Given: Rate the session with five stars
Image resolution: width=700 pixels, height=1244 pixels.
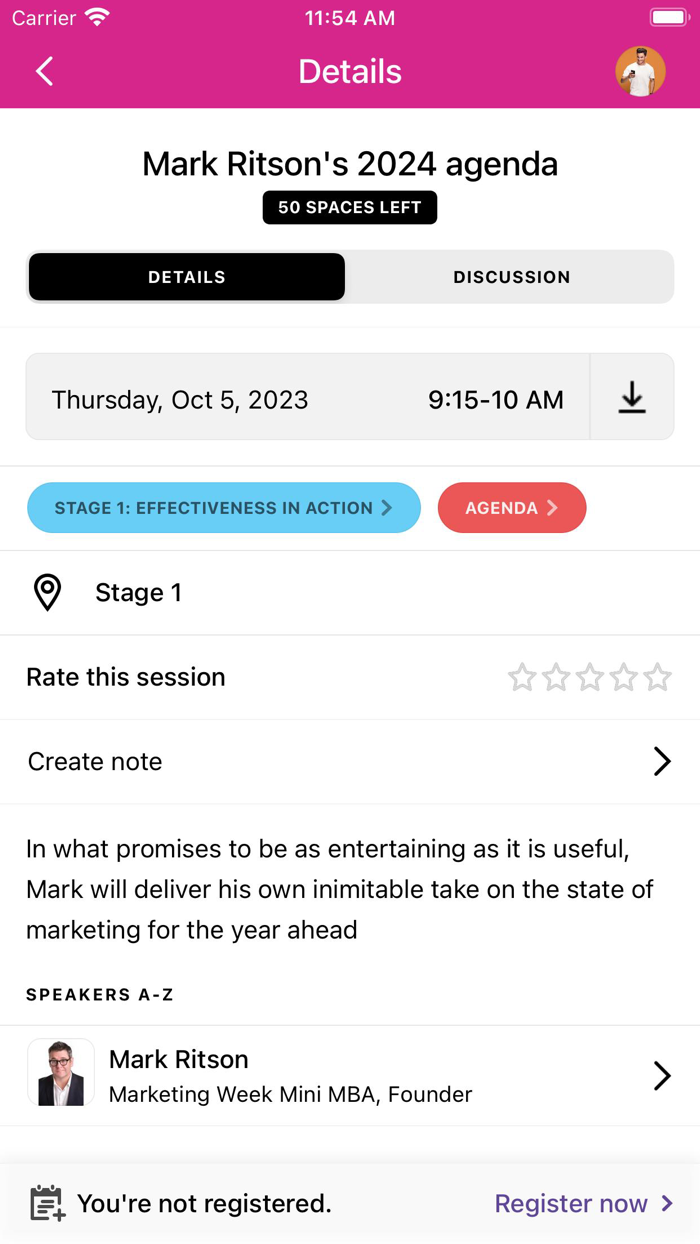Looking at the screenshot, I should pos(657,677).
